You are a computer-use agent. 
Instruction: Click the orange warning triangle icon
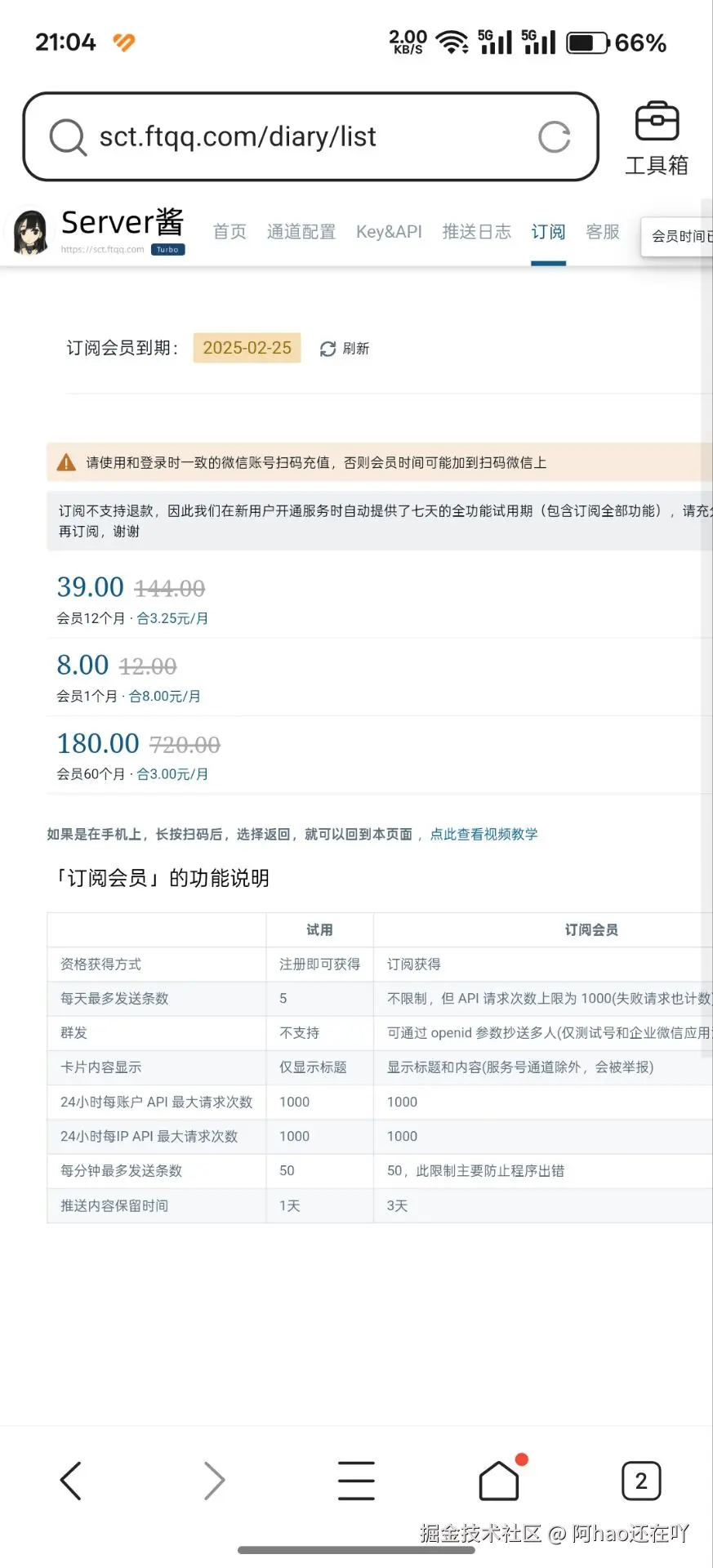pyautogui.click(x=66, y=463)
